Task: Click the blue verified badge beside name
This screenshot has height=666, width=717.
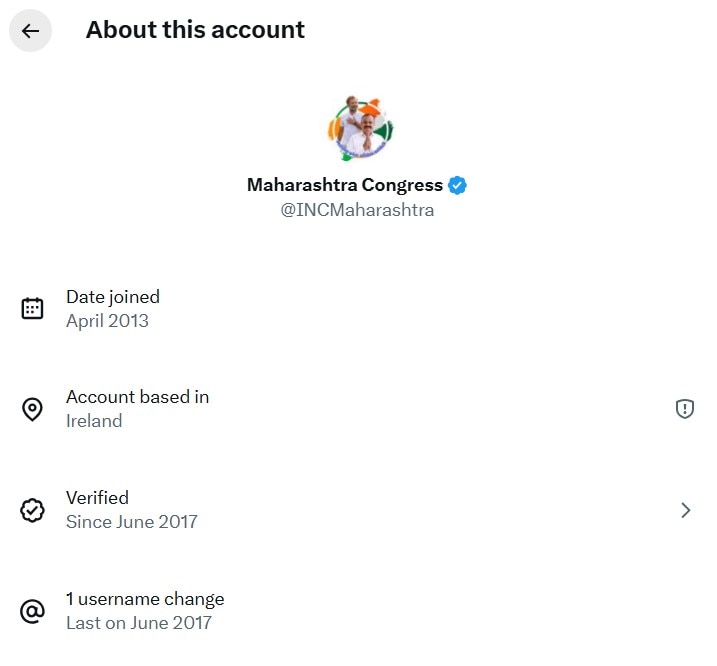Action: pos(458,185)
